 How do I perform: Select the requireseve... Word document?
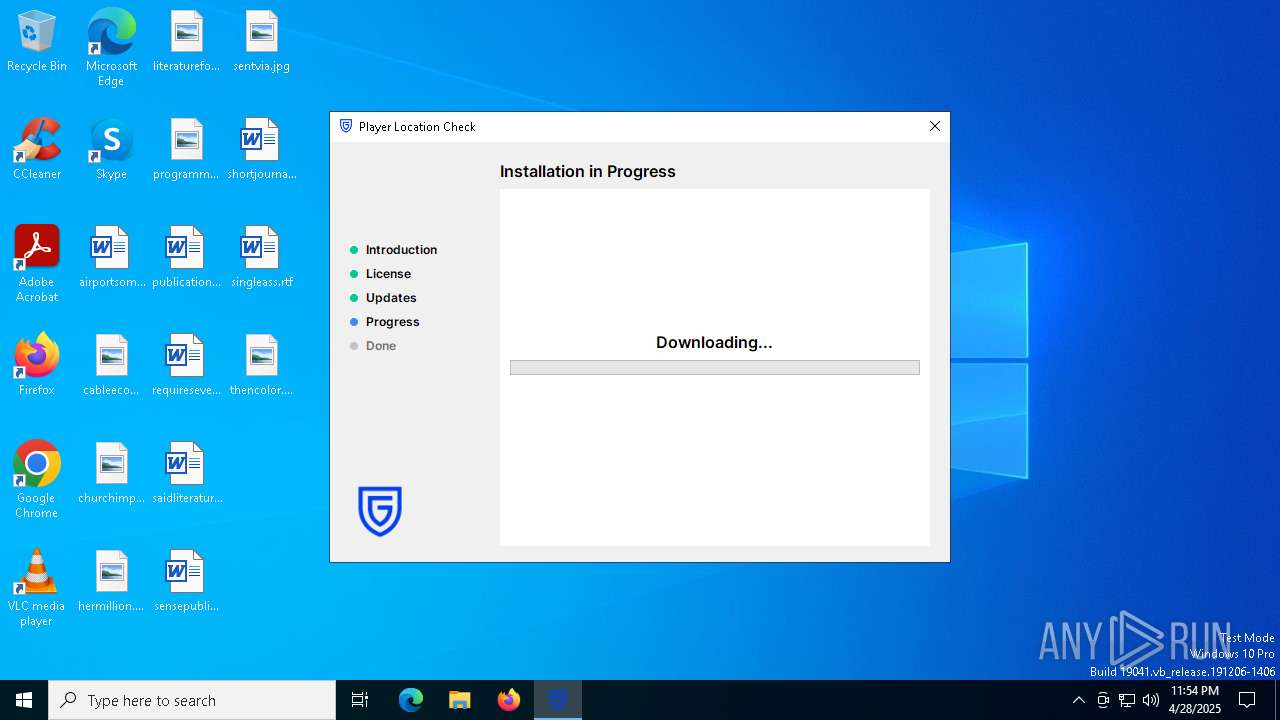point(186,366)
